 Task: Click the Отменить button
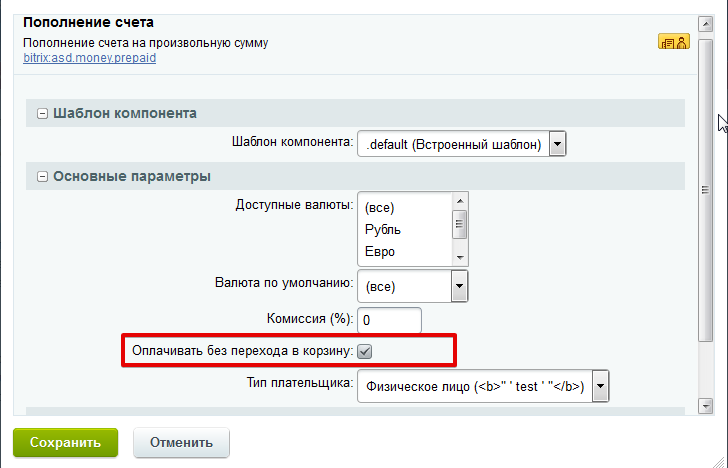pyautogui.click(x=181, y=442)
